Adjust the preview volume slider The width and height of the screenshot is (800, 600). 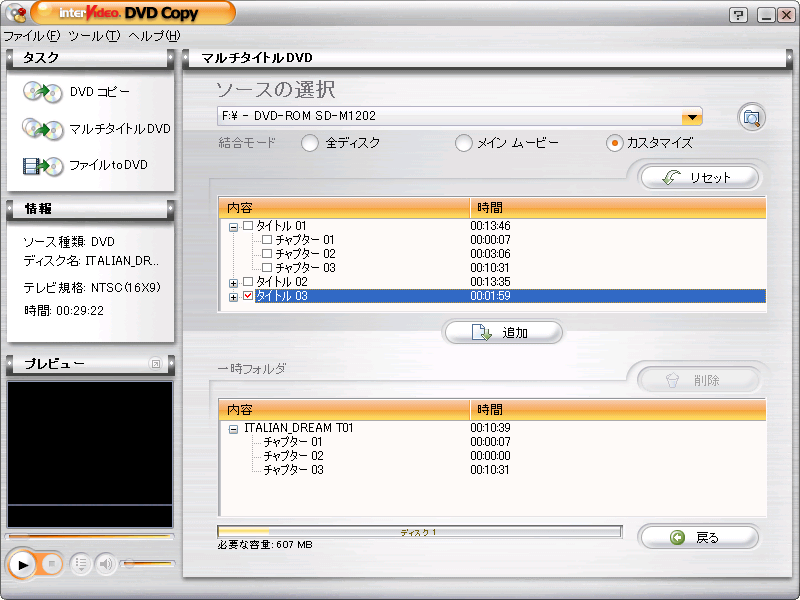click(x=148, y=564)
